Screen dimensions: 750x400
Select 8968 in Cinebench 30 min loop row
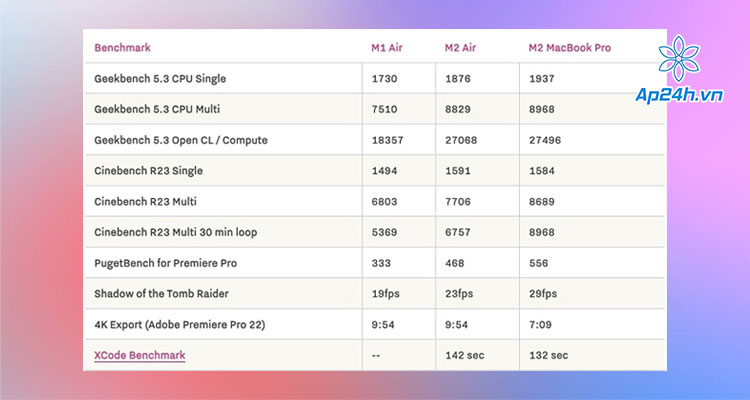542,232
